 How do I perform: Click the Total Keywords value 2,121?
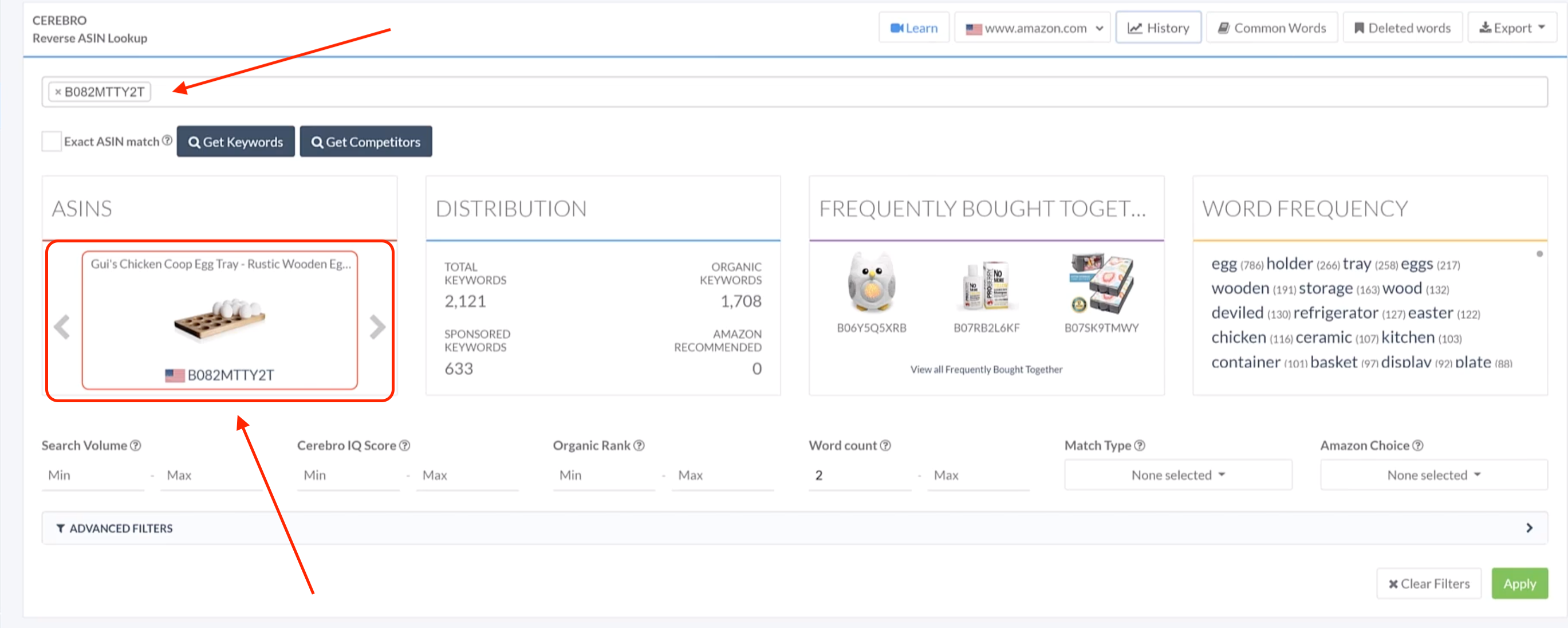pos(465,301)
